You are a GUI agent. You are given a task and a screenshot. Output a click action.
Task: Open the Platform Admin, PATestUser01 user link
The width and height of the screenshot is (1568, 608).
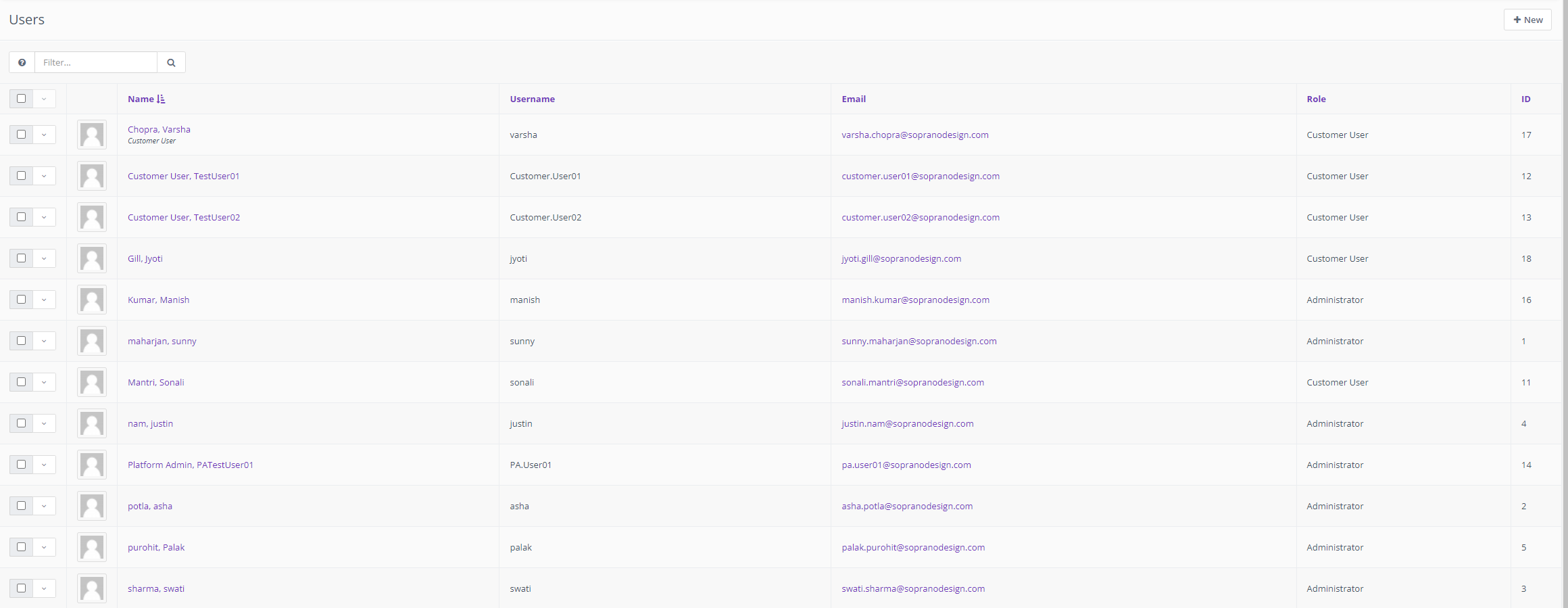click(190, 465)
